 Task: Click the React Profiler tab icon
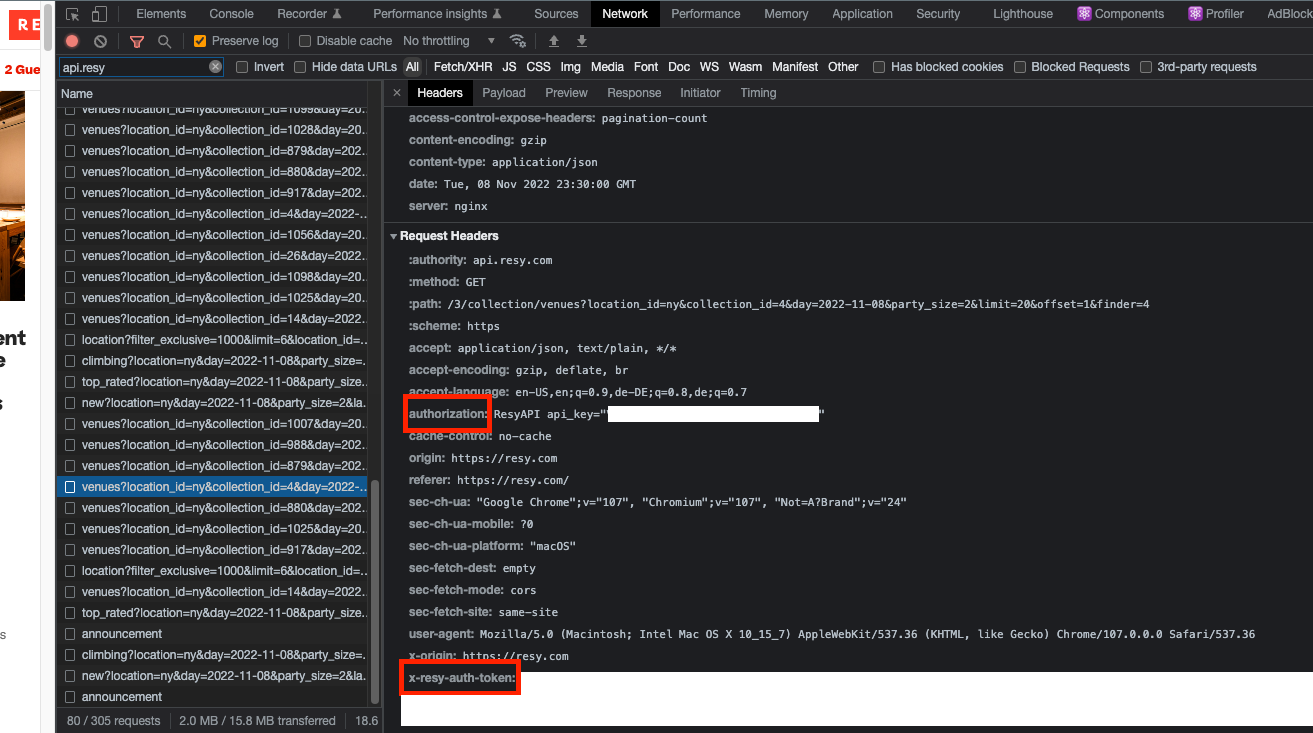point(1195,14)
